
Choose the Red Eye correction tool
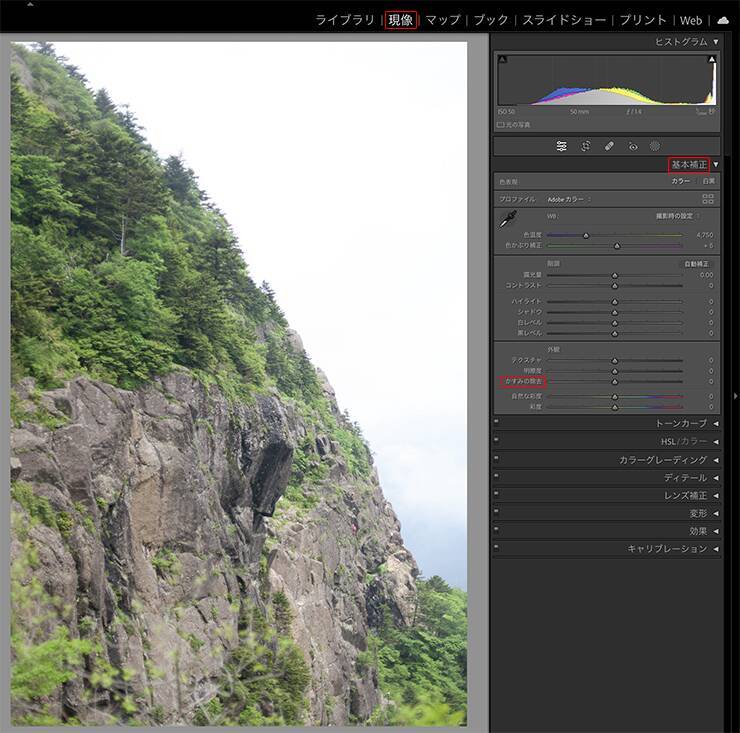tap(633, 147)
